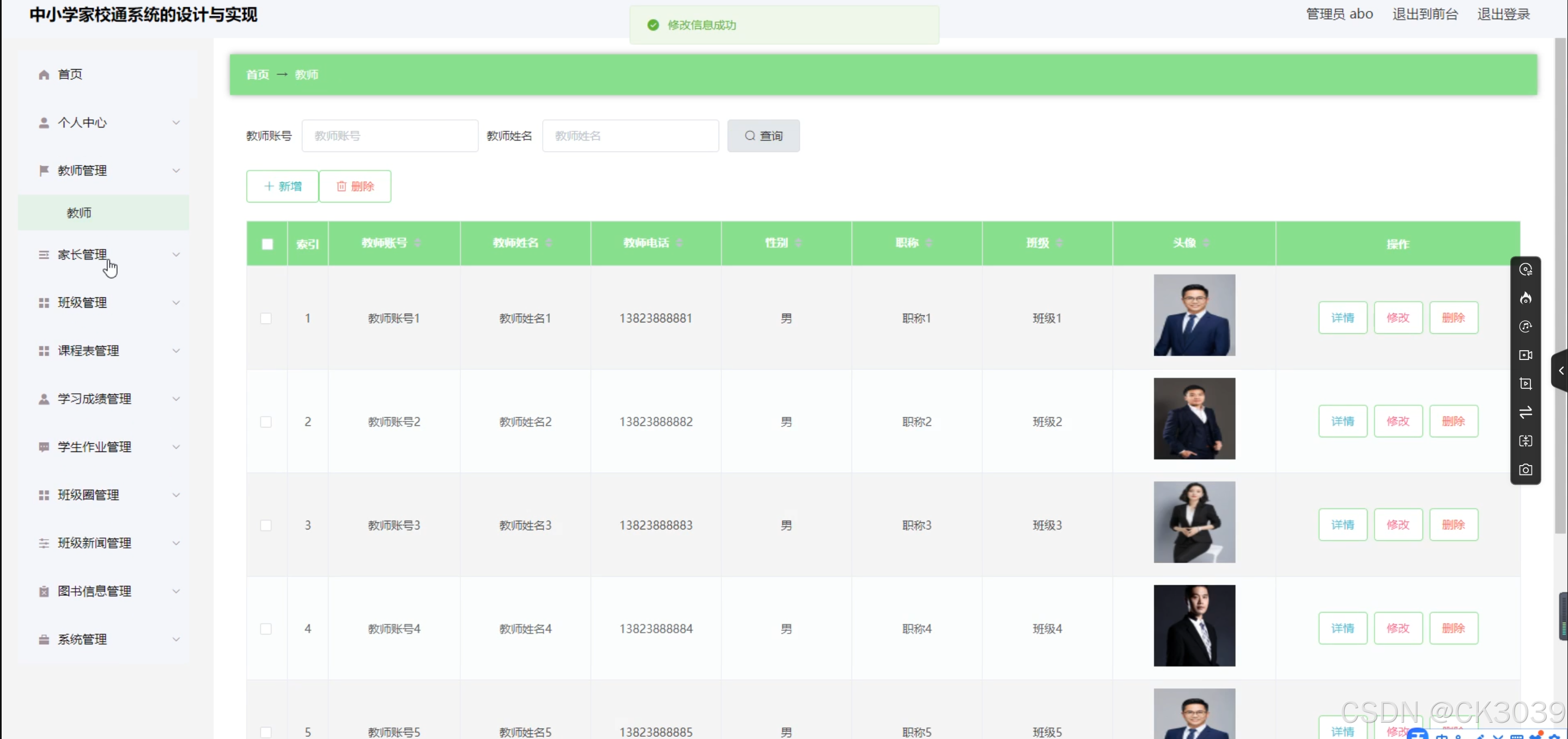Click the camera screenshot icon in floating toolbar
Image resolution: width=1568 pixels, height=739 pixels.
pos(1526,469)
